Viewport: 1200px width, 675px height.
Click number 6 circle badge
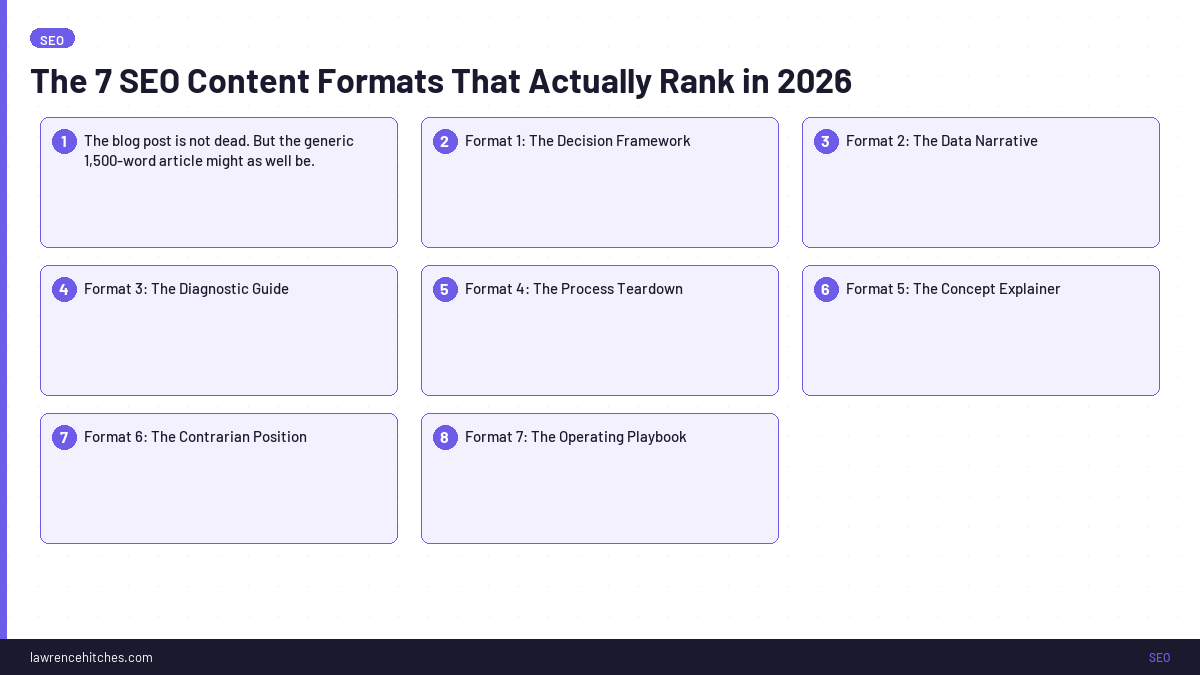click(826, 289)
